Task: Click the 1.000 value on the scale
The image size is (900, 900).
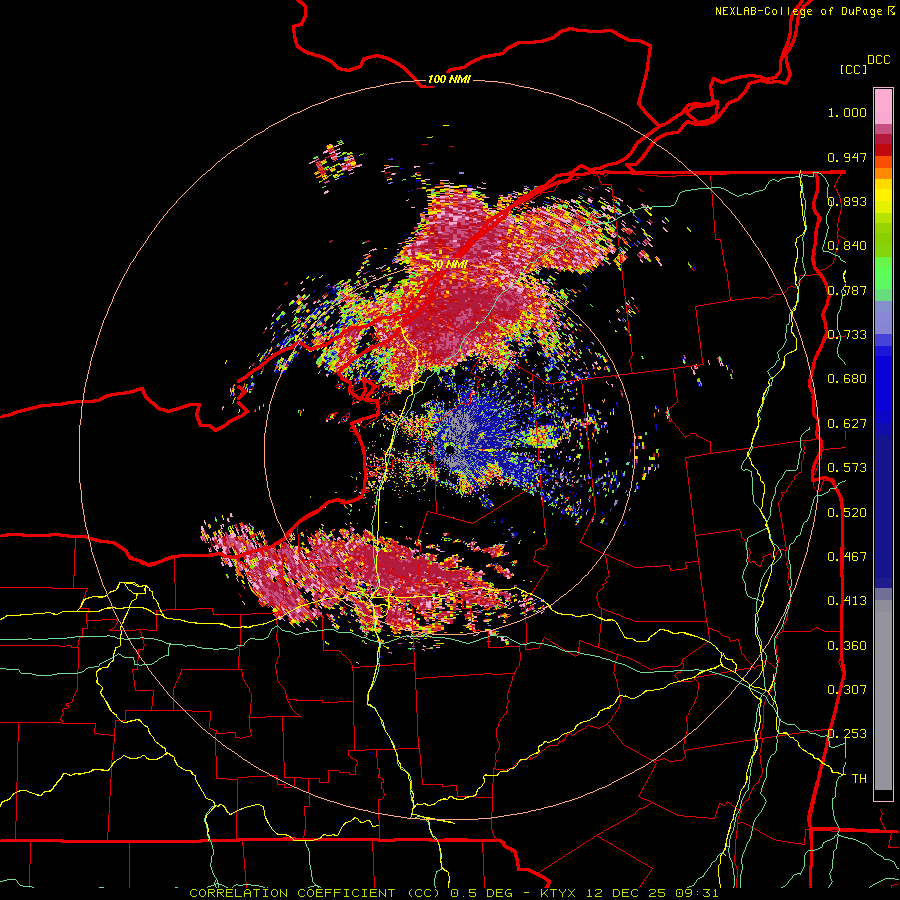Action: click(847, 112)
